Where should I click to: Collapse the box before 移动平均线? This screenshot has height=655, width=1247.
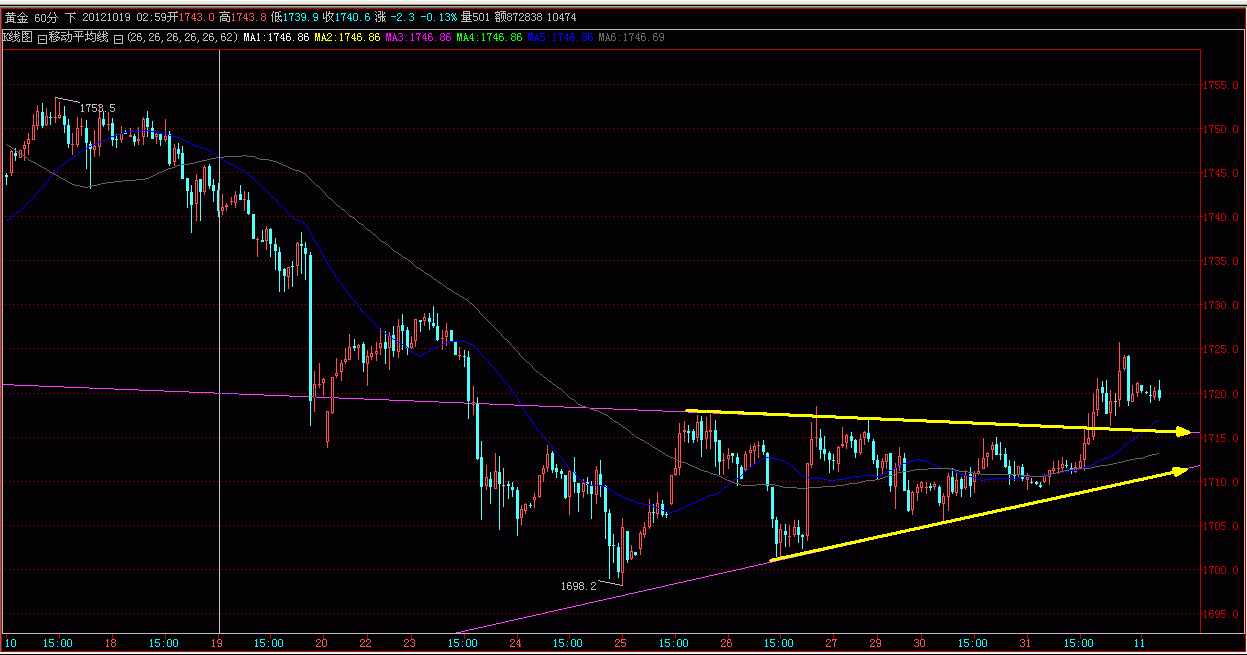click(x=42, y=38)
